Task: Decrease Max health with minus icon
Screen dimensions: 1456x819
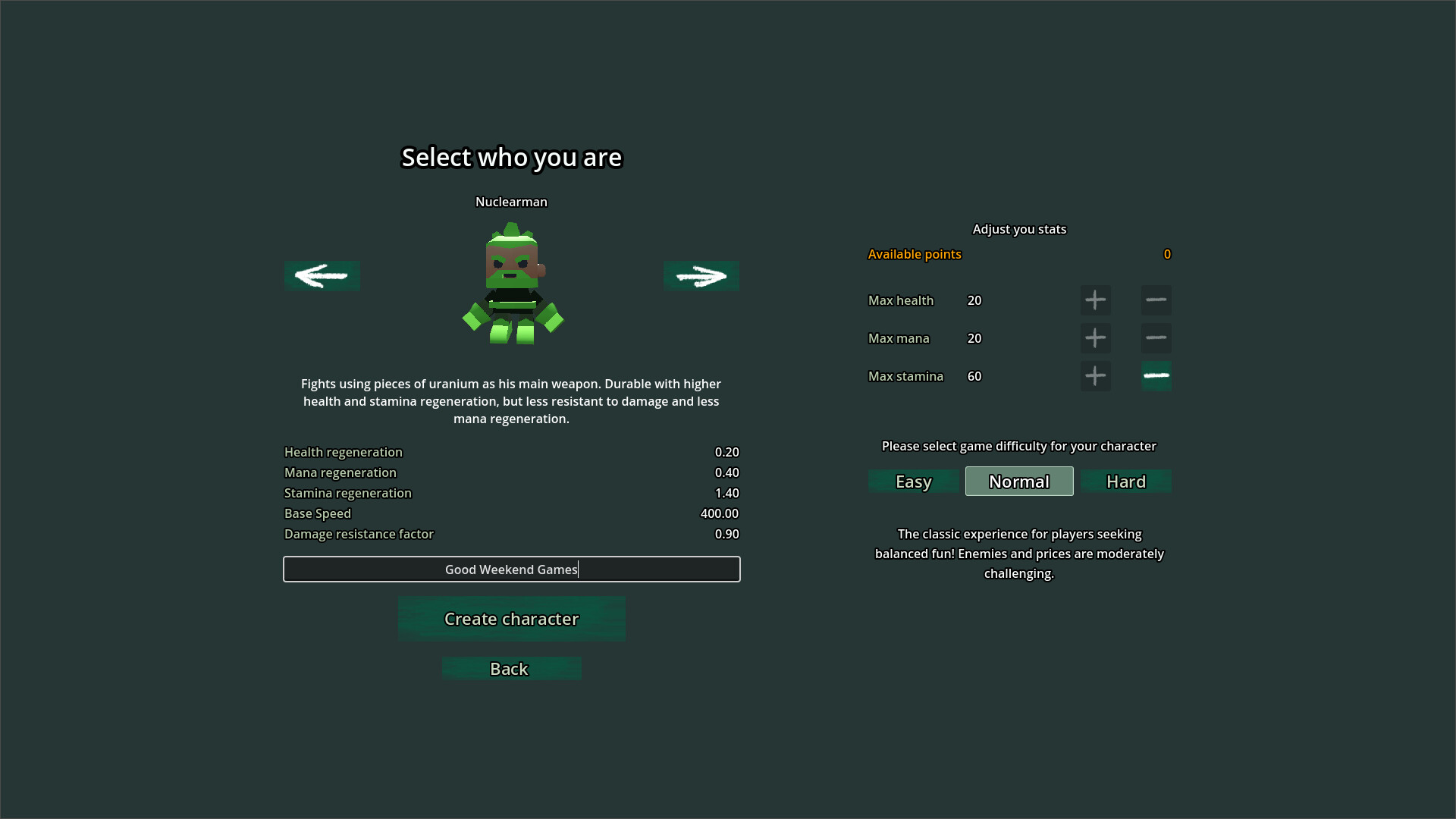Action: click(1156, 300)
